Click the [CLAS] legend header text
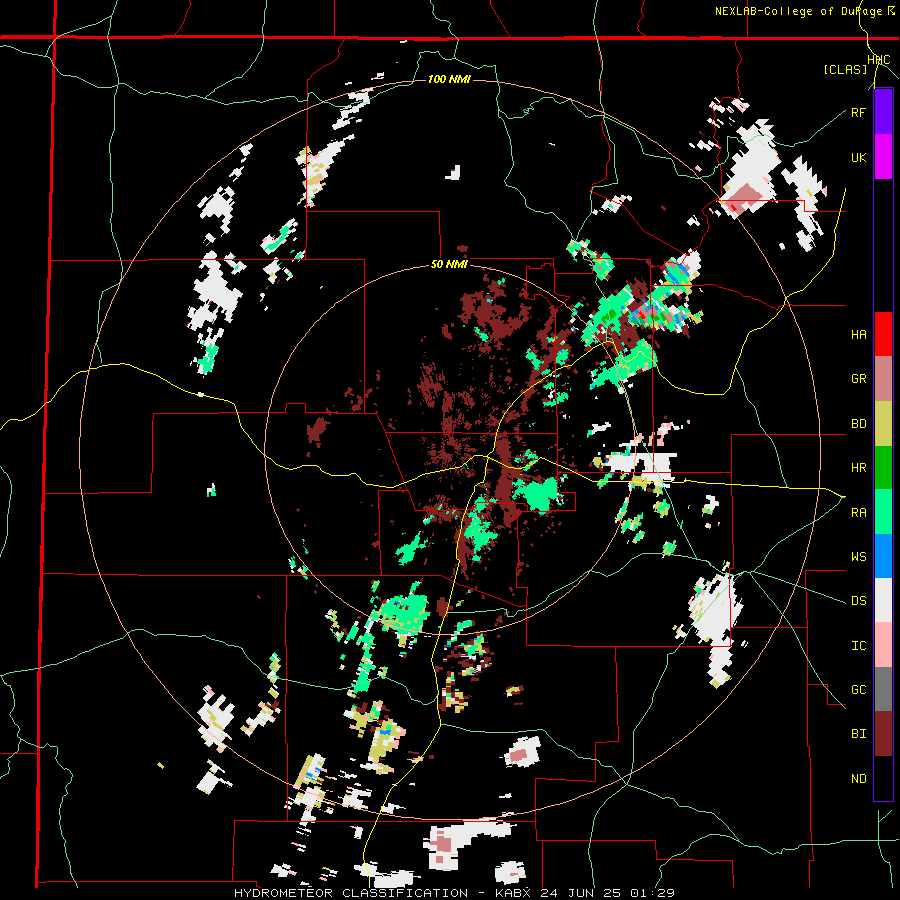 845,69
